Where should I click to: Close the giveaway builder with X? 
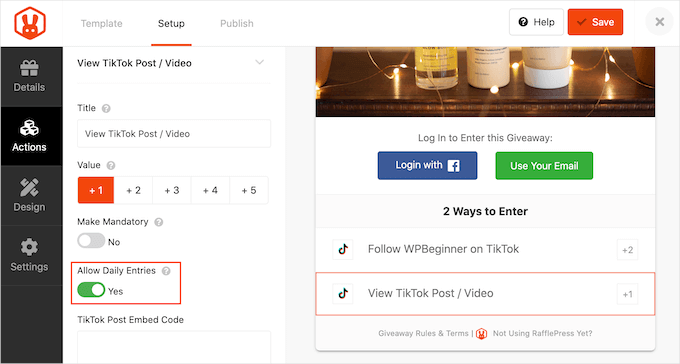tap(660, 22)
